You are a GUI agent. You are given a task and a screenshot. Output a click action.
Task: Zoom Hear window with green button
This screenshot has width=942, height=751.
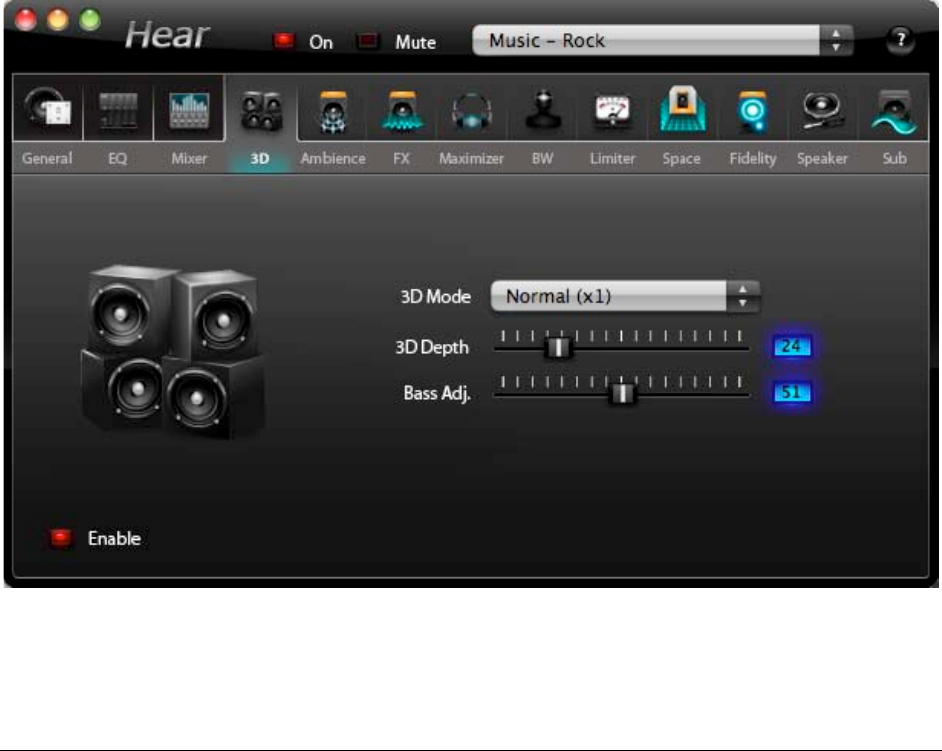coord(90,20)
